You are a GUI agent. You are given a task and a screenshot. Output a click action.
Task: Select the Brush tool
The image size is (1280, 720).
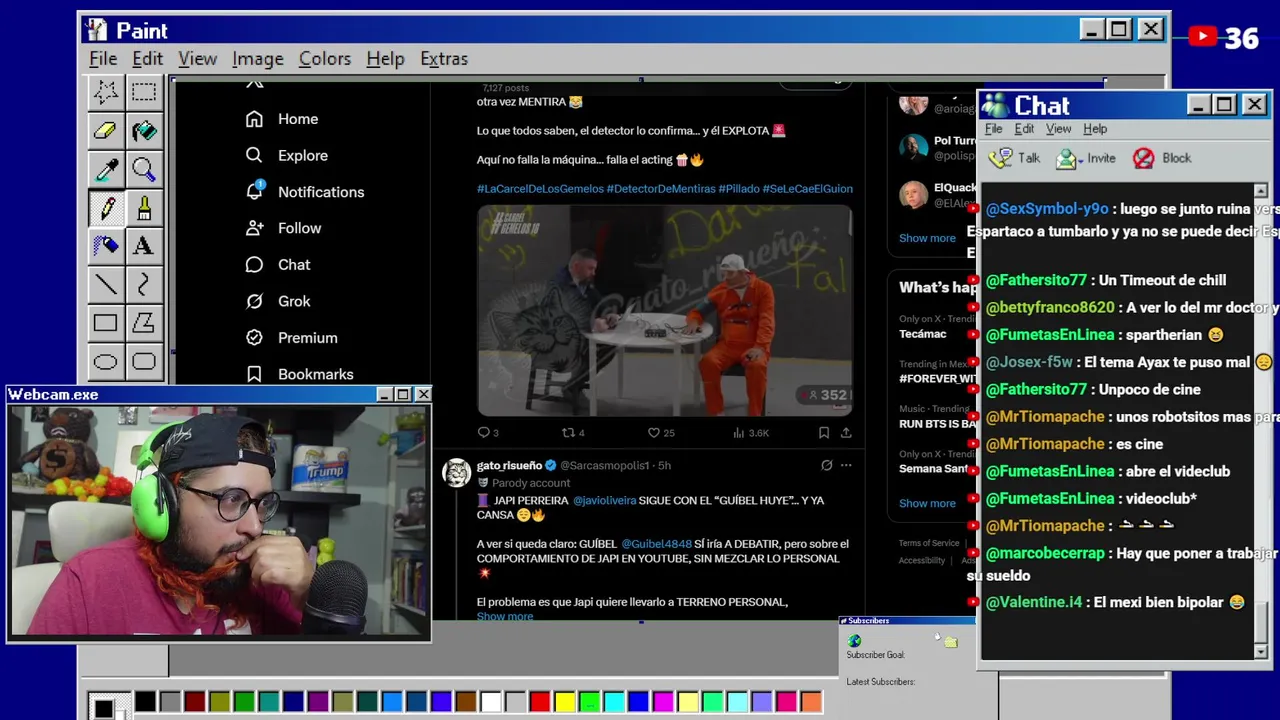[x=144, y=208]
